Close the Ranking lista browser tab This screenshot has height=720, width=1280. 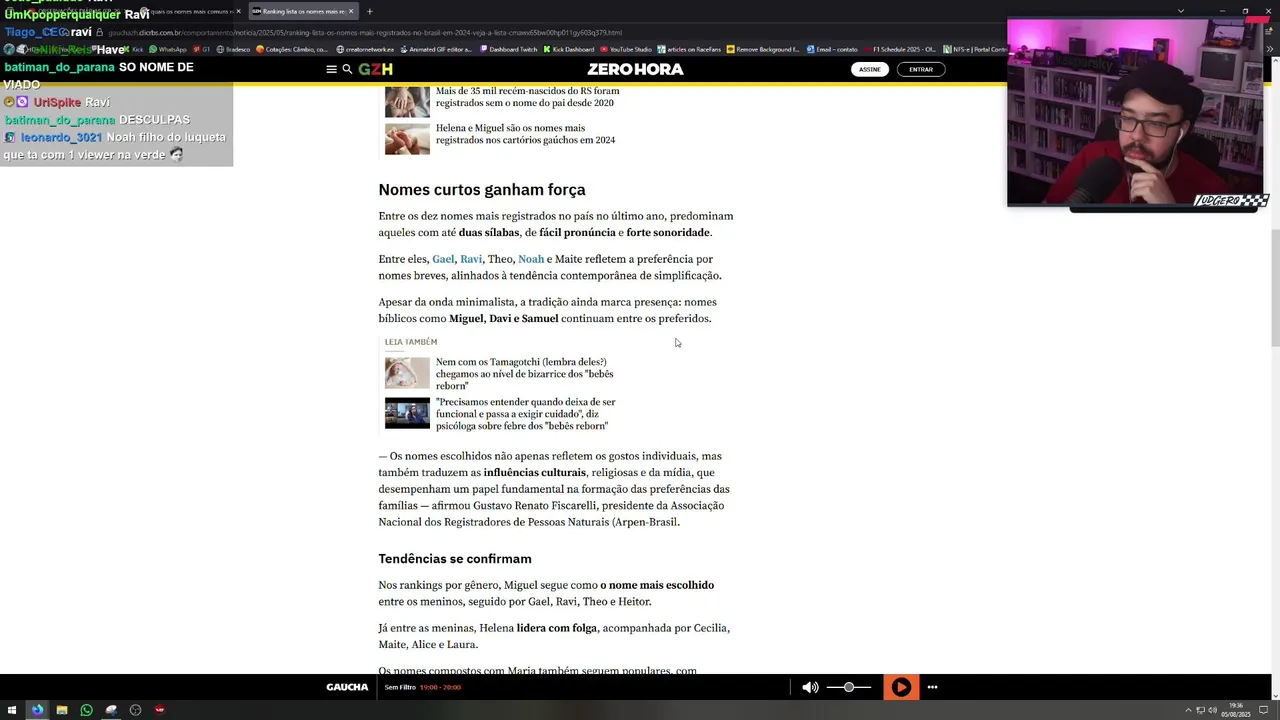[352, 11]
